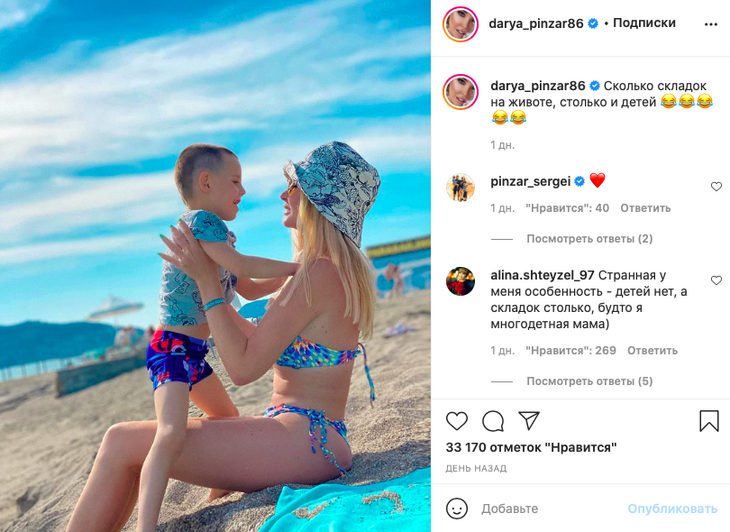730x532 pixels.
Task: Reply to alina.shteyzel_97's comment via Ответить
Action: tap(652, 350)
